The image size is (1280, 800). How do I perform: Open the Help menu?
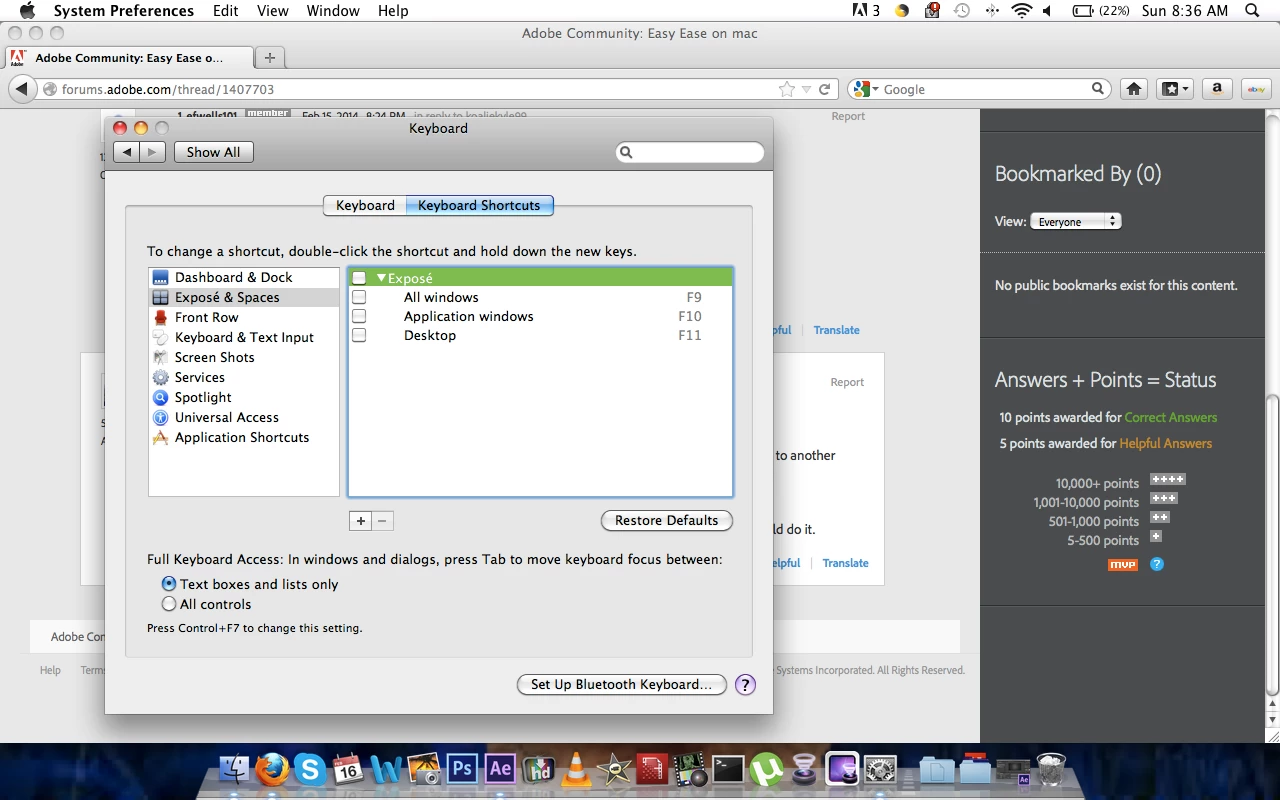pos(393,11)
